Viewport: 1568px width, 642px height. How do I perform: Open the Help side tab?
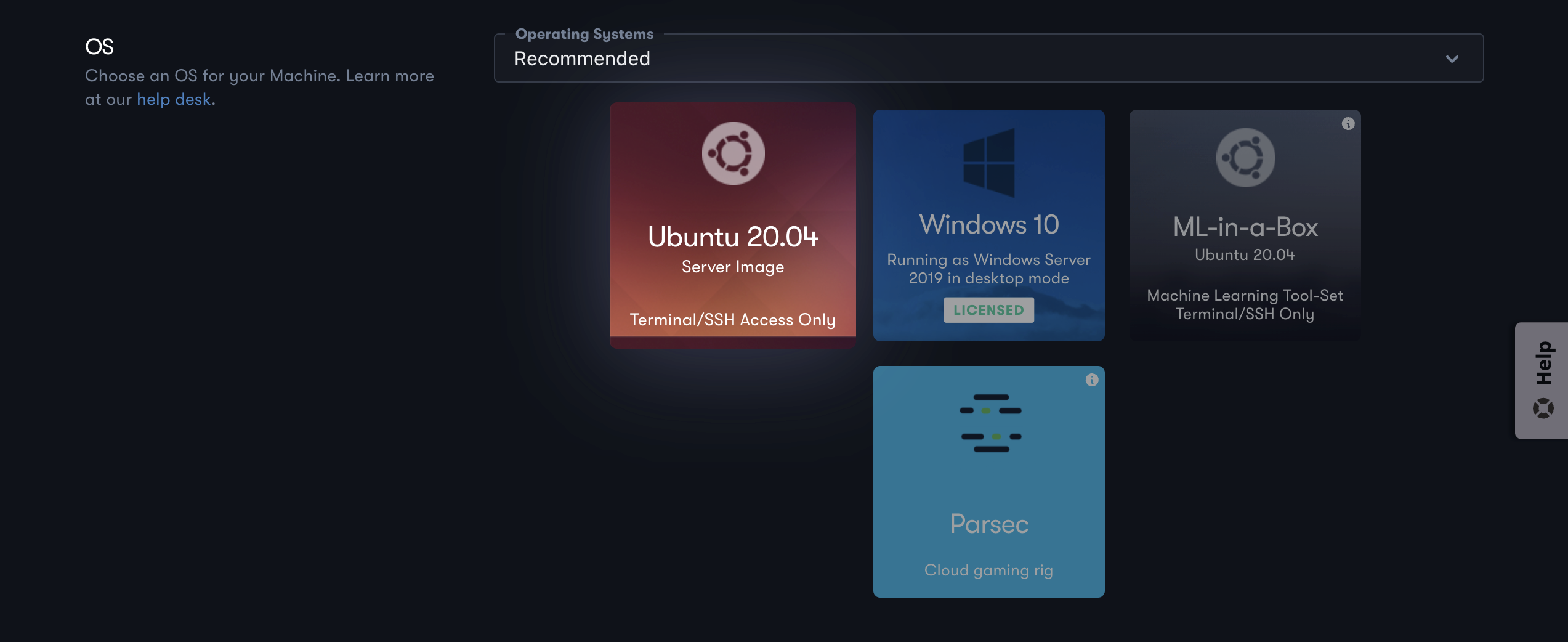click(1542, 380)
